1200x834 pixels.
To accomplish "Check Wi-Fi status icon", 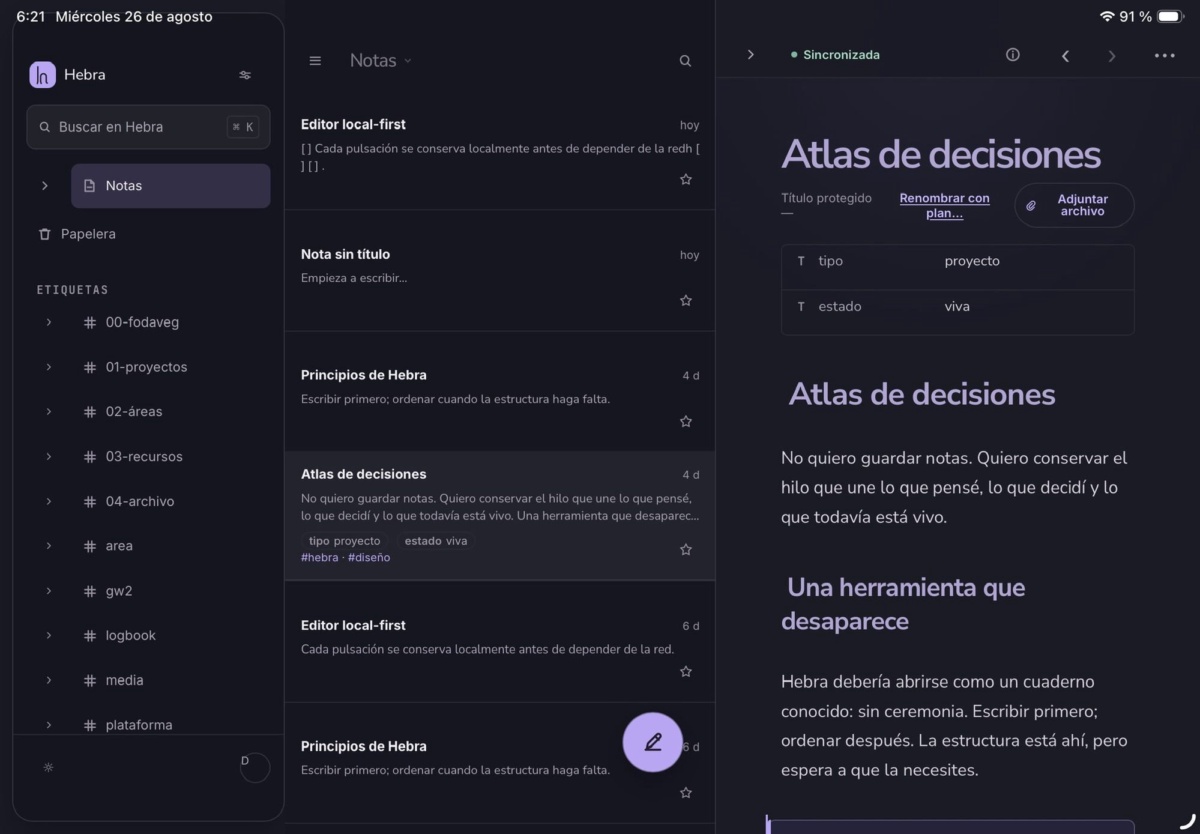I will tap(1107, 17).
